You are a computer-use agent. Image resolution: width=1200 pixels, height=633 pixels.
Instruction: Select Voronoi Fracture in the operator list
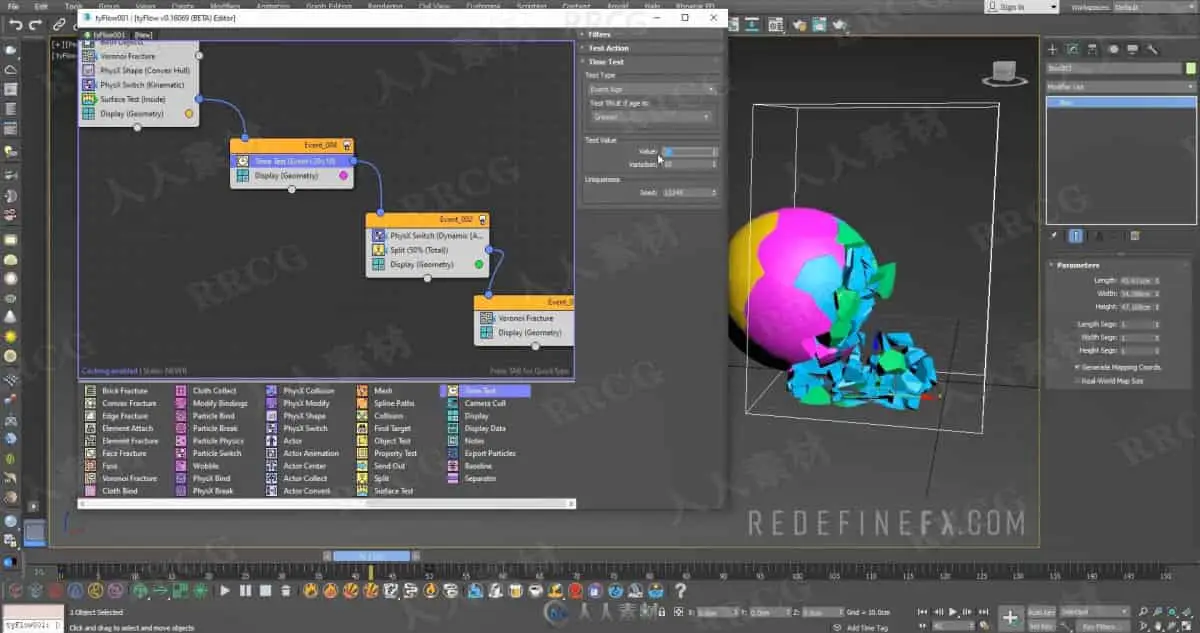121,478
